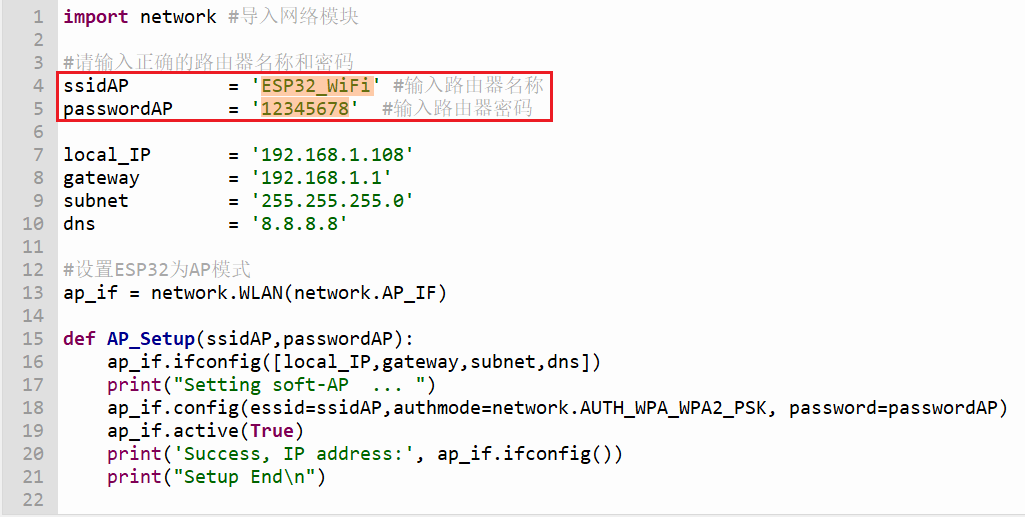This screenshot has width=1025, height=517.
Task: Click the subnet value '255.255.255.0'
Action: 333,201
